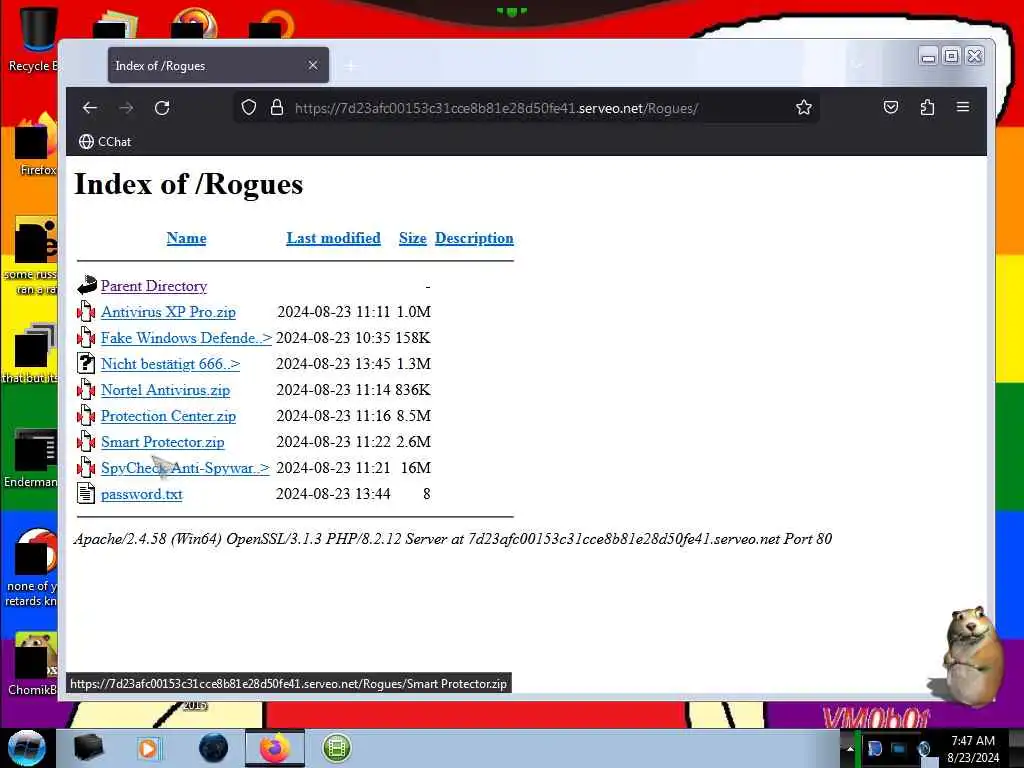1024x768 pixels.
Task: Go back to the previous page
Action: coord(90,108)
